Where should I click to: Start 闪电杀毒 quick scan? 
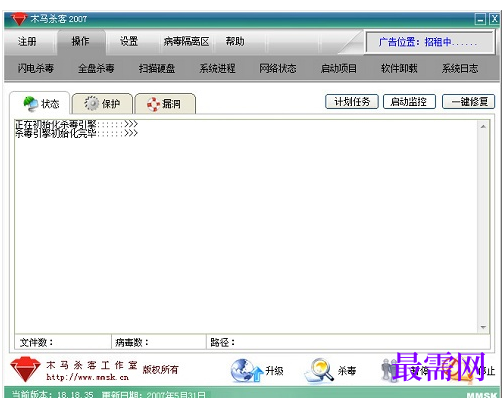click(36, 69)
